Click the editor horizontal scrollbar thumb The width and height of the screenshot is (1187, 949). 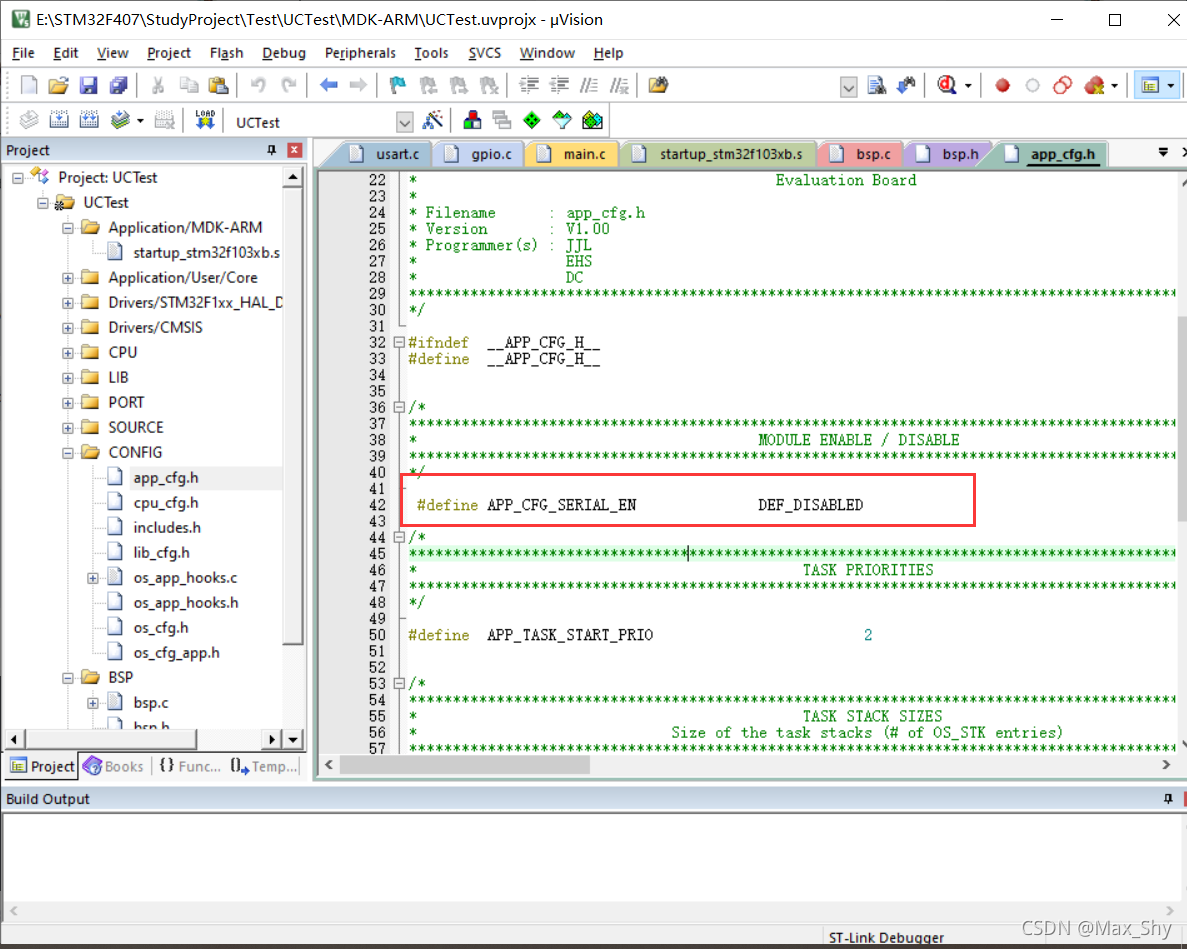coord(465,764)
